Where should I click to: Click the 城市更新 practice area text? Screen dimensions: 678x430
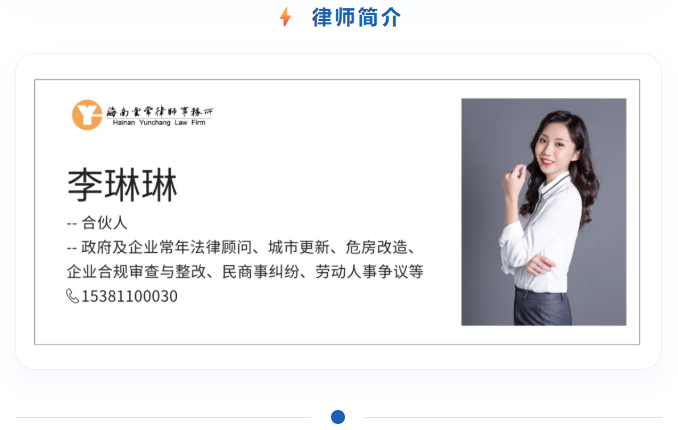(299, 247)
